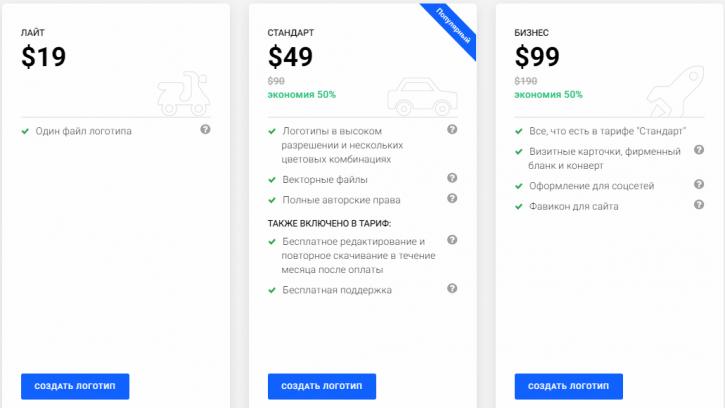
Task: Click the ТАКЖЕ ВКЛЮЧЕНО В ТАРИФ heading
Action: 329,223
